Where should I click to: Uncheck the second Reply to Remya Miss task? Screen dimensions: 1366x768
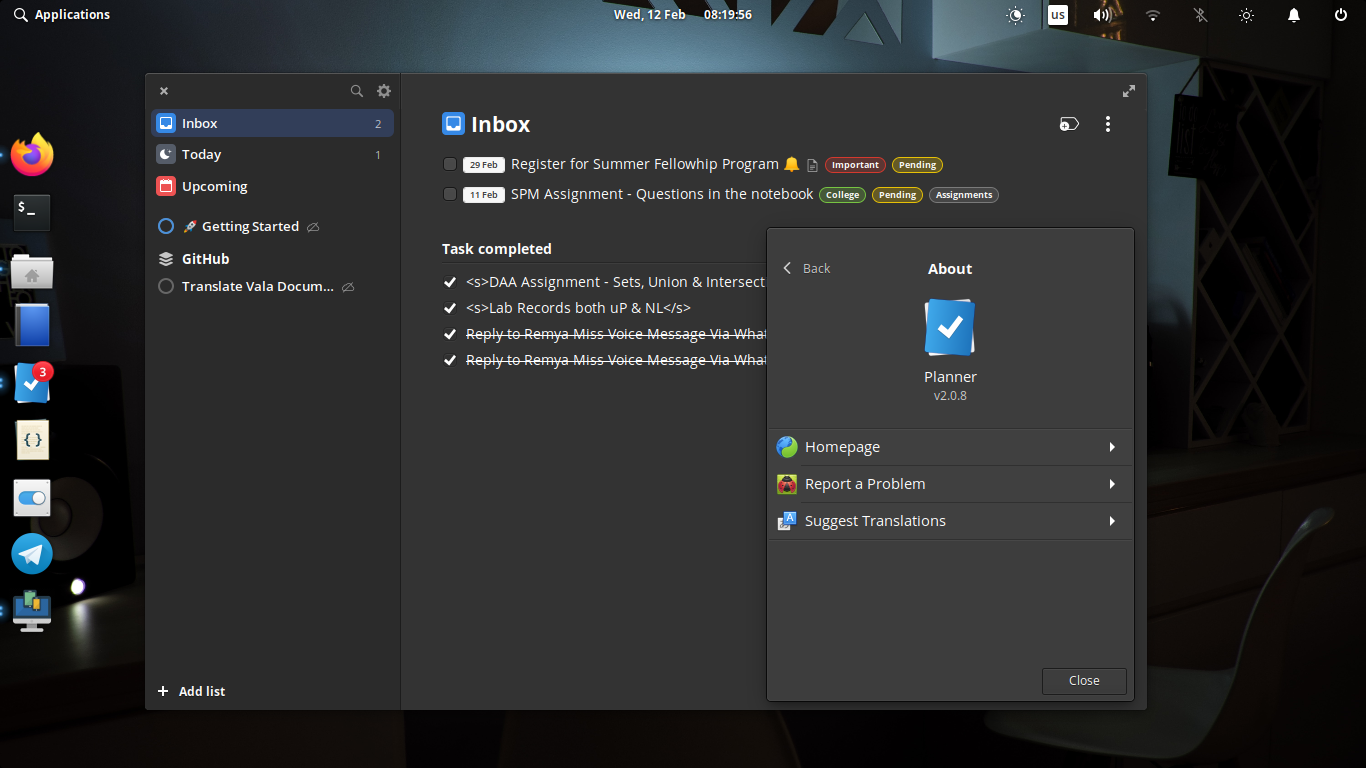point(450,360)
